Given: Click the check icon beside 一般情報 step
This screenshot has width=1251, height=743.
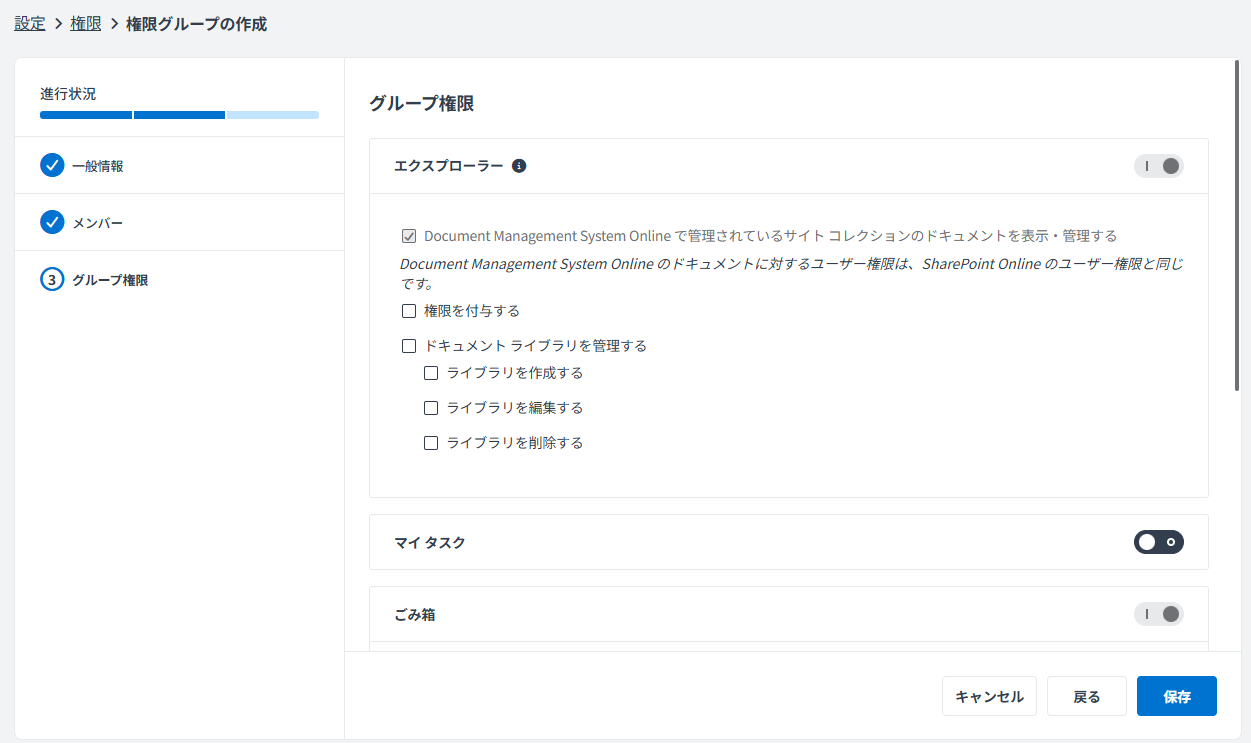Looking at the screenshot, I should coord(52,165).
